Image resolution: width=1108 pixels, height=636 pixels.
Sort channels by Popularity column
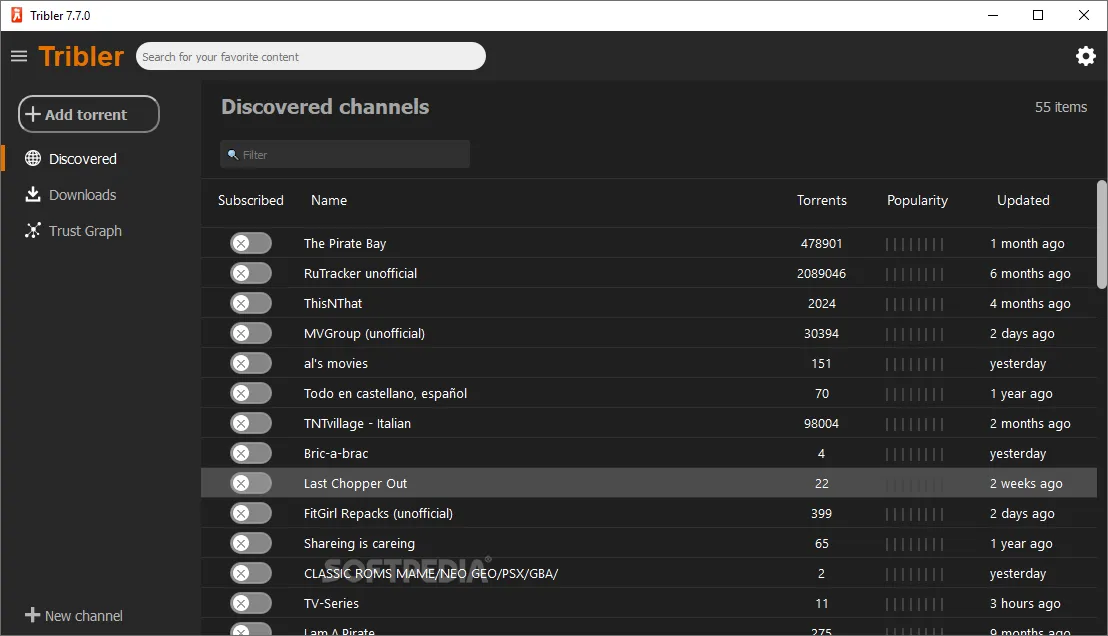tap(917, 200)
